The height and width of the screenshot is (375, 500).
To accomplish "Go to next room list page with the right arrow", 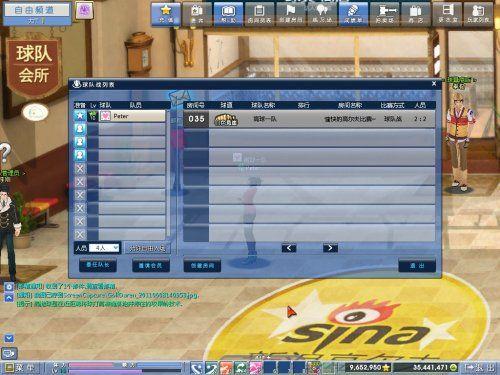I will 330,248.
